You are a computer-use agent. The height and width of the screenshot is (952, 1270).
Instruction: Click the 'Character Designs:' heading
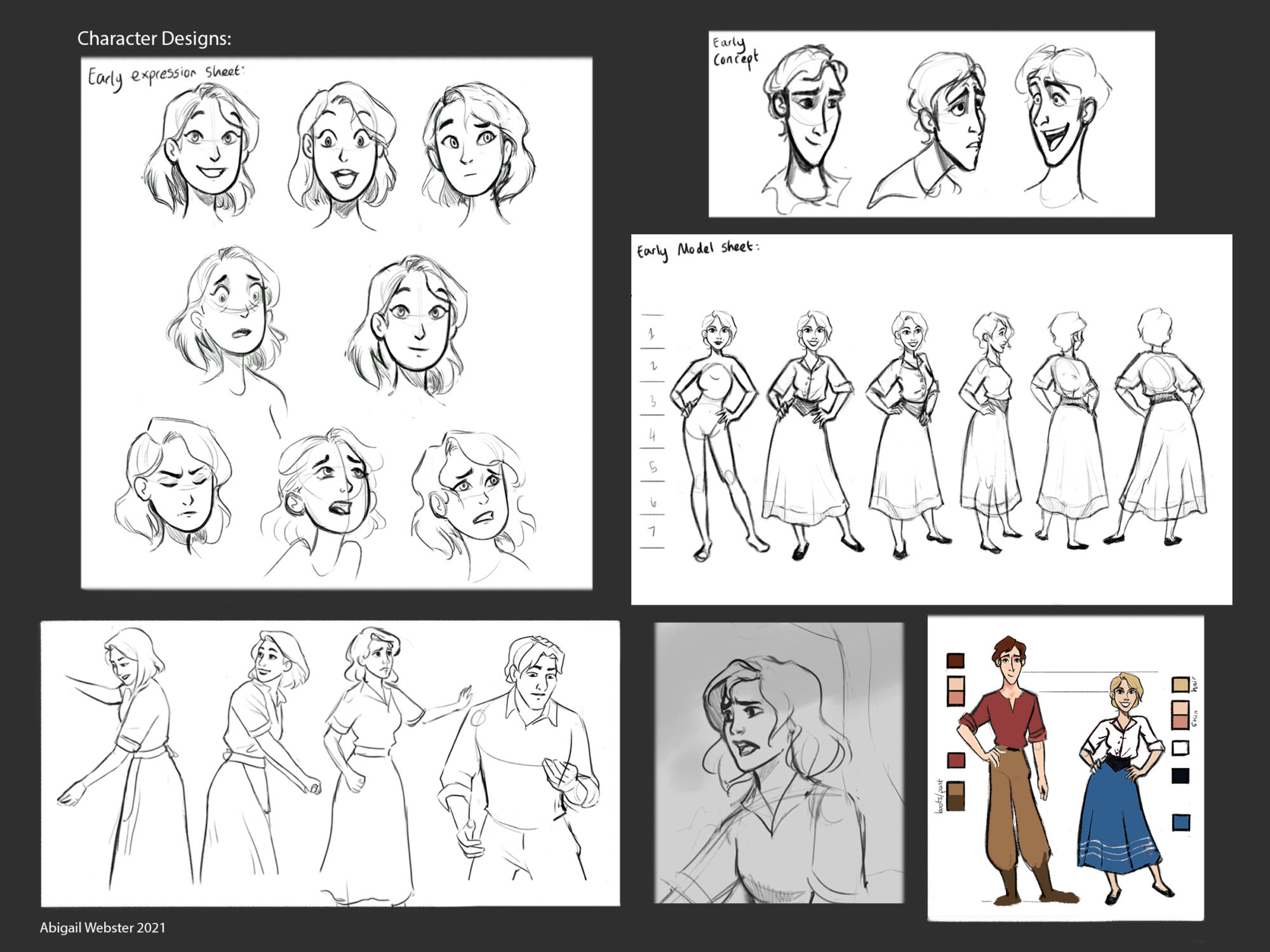point(154,39)
